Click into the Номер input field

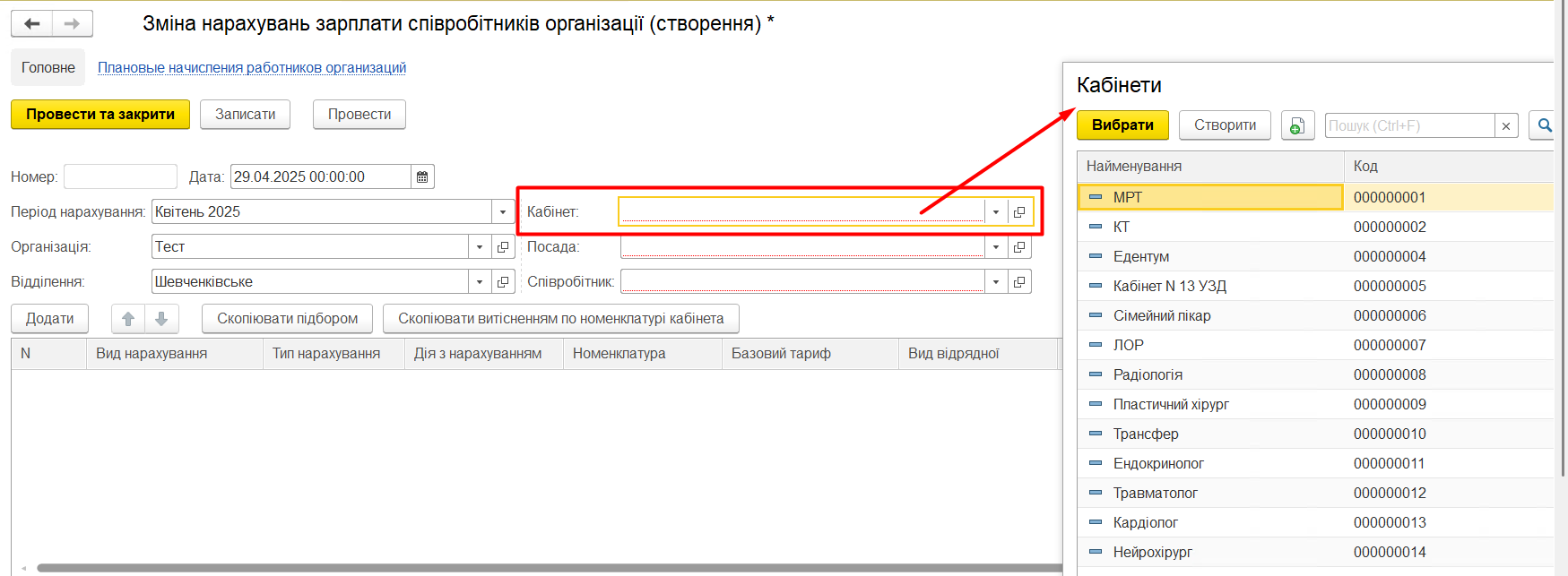(x=120, y=177)
